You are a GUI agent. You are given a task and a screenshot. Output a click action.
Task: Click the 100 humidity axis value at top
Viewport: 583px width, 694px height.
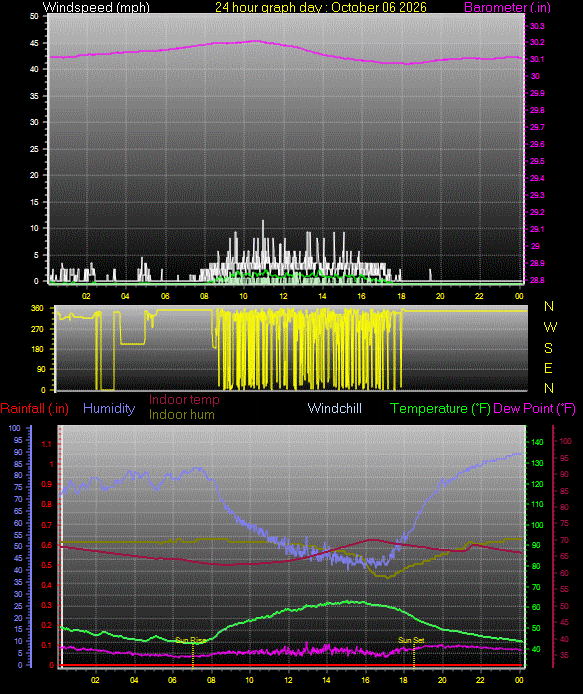[15, 428]
